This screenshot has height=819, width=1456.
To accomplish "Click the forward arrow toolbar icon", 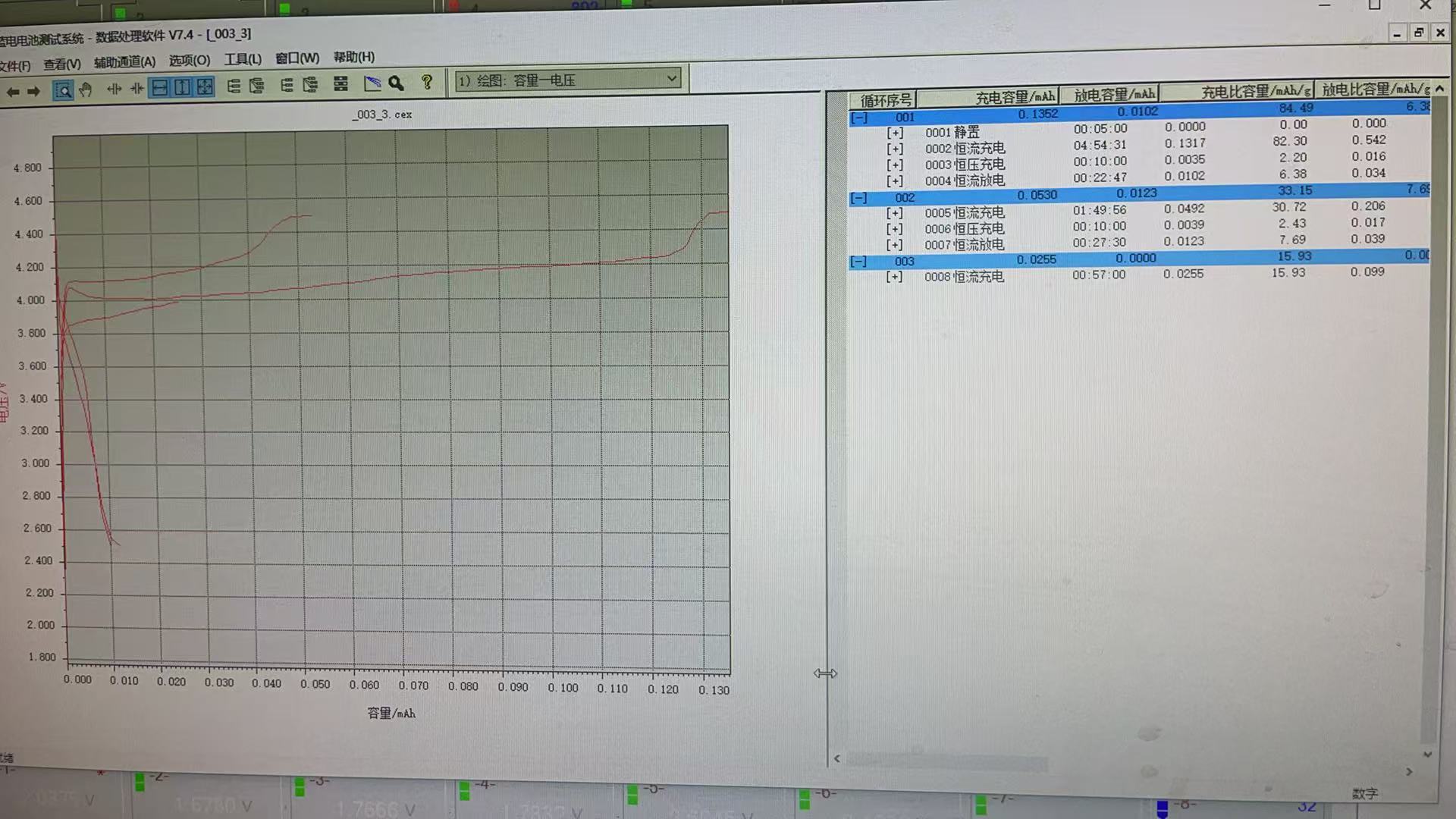I will click(x=33, y=91).
